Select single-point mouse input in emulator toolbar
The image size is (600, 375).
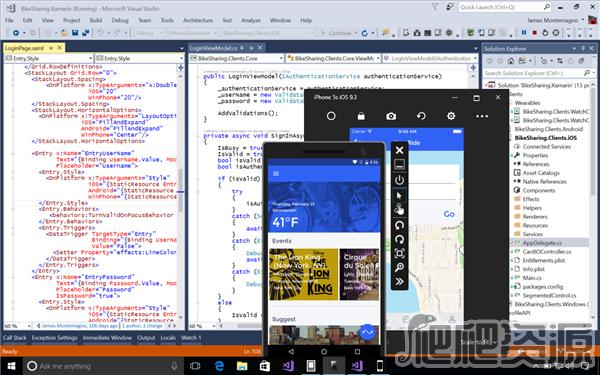click(399, 196)
